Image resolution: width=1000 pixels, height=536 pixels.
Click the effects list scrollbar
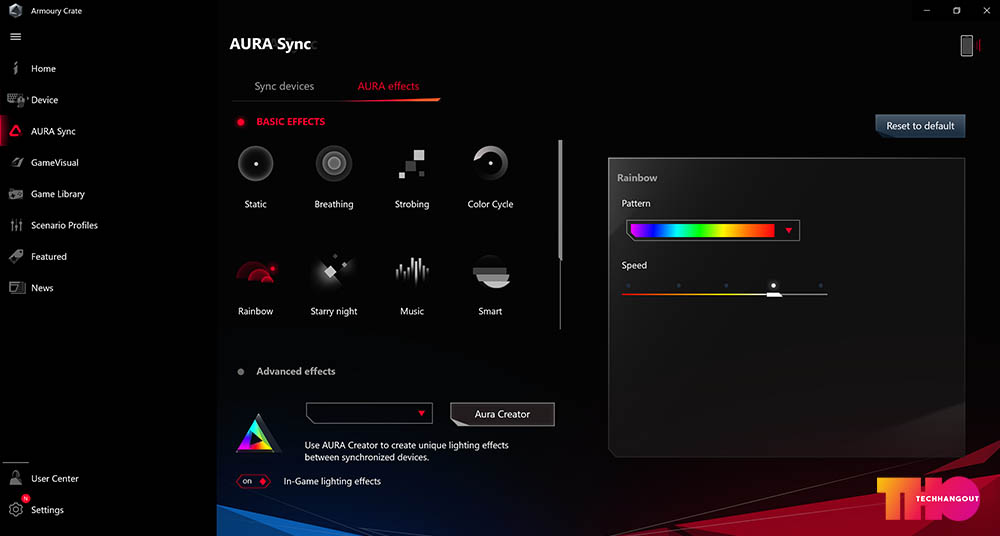(x=560, y=200)
